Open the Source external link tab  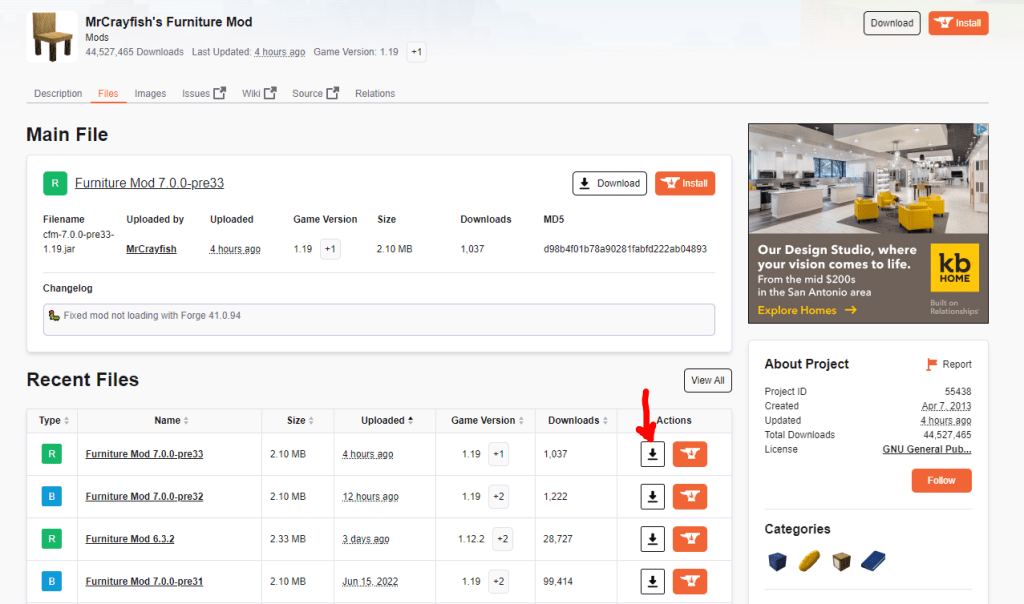pyautogui.click(x=315, y=93)
